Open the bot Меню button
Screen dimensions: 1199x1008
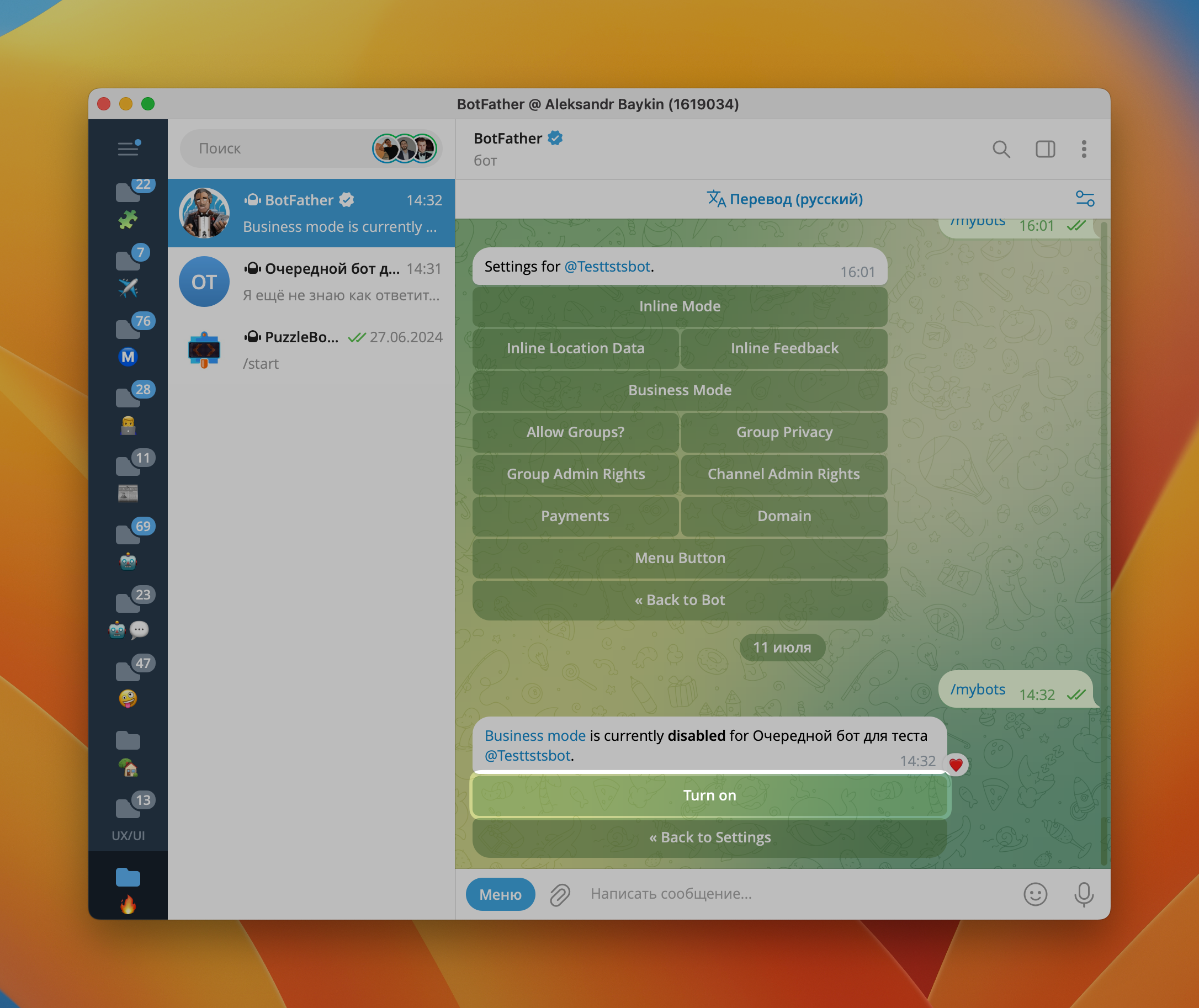tap(500, 894)
